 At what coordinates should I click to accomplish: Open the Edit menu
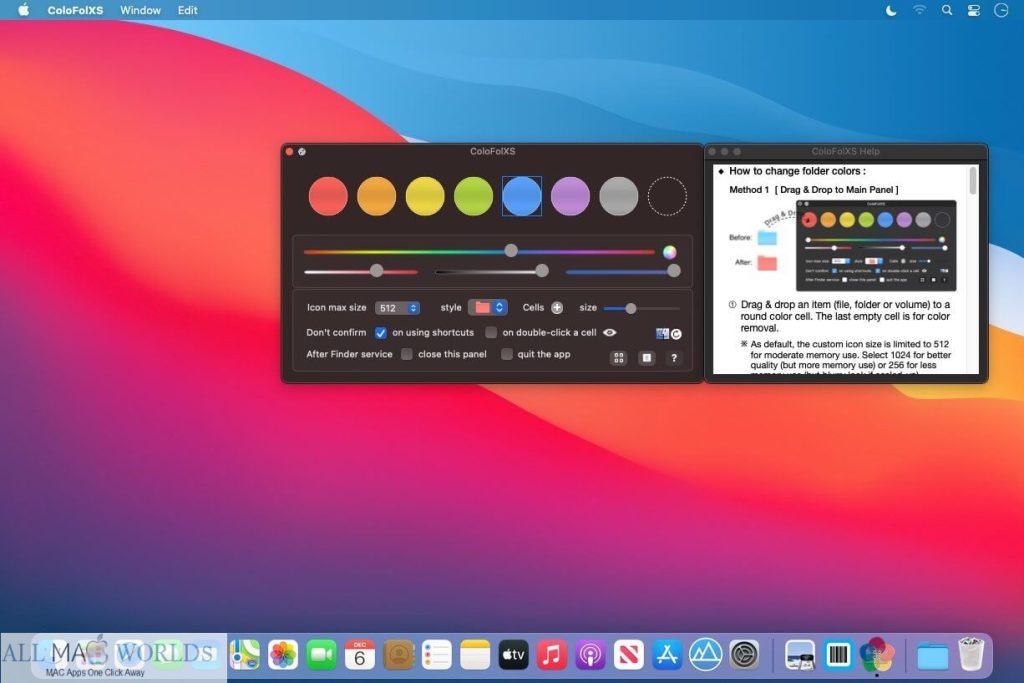pos(187,10)
